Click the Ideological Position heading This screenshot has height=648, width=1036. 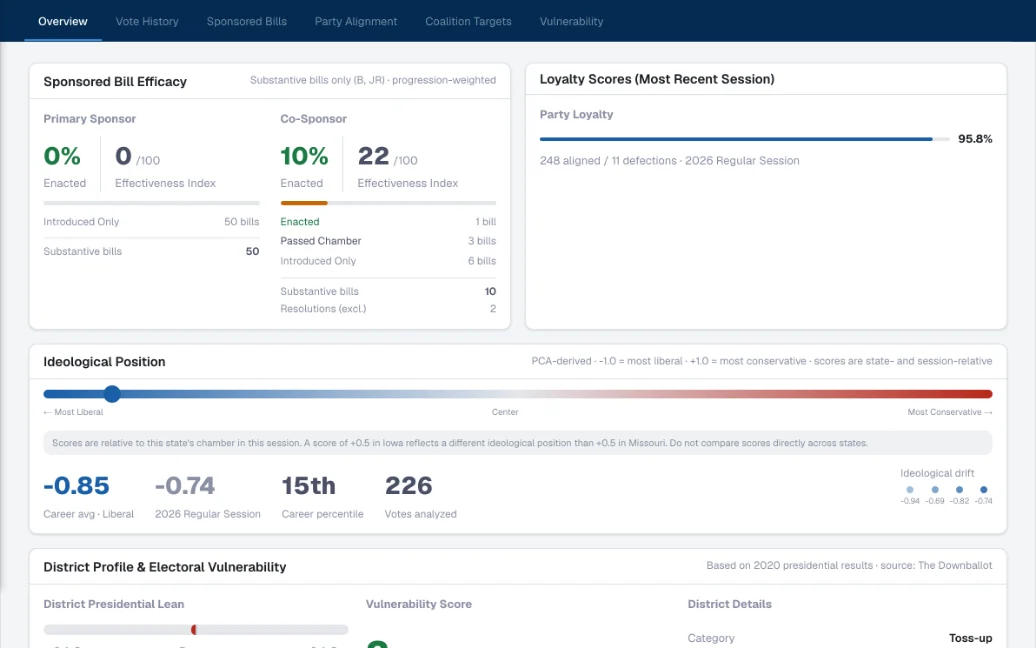(104, 361)
